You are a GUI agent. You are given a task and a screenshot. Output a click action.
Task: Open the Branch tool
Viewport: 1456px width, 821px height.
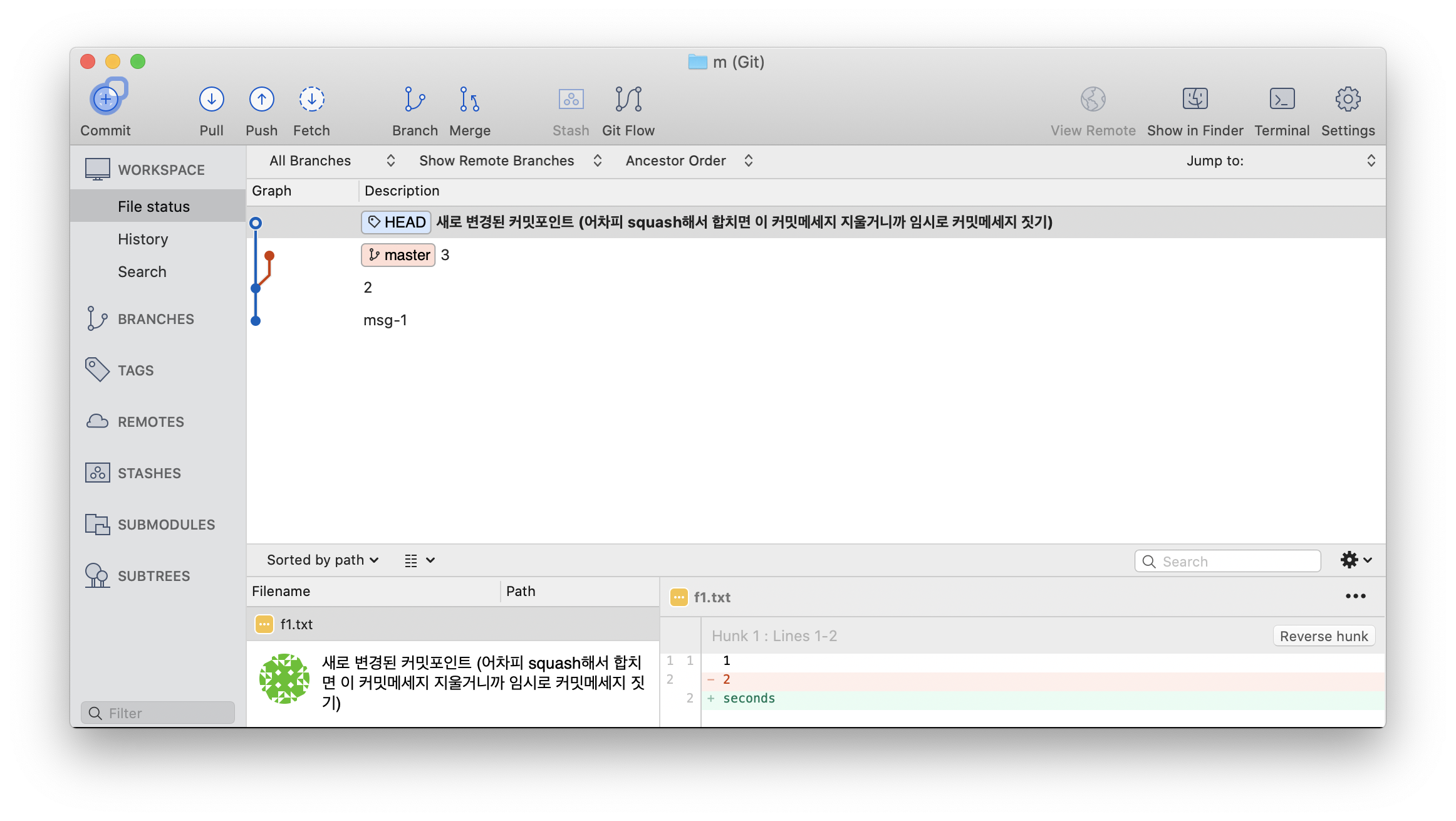coord(415,99)
